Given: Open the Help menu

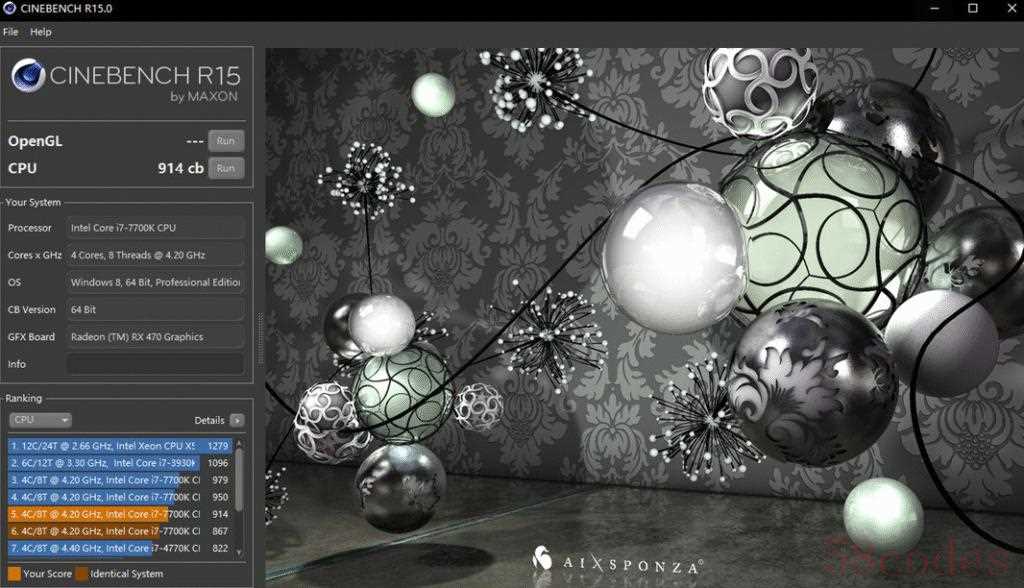Looking at the screenshot, I should pos(40,31).
